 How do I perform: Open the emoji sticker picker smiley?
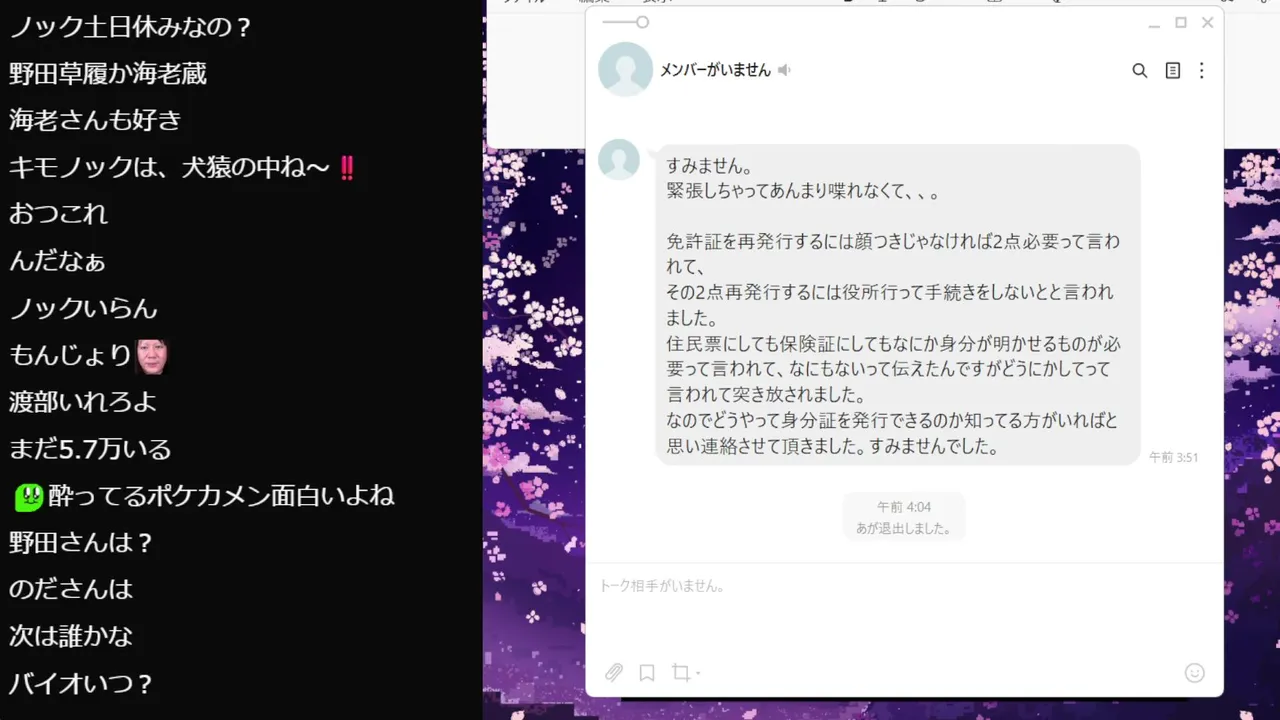1194,673
